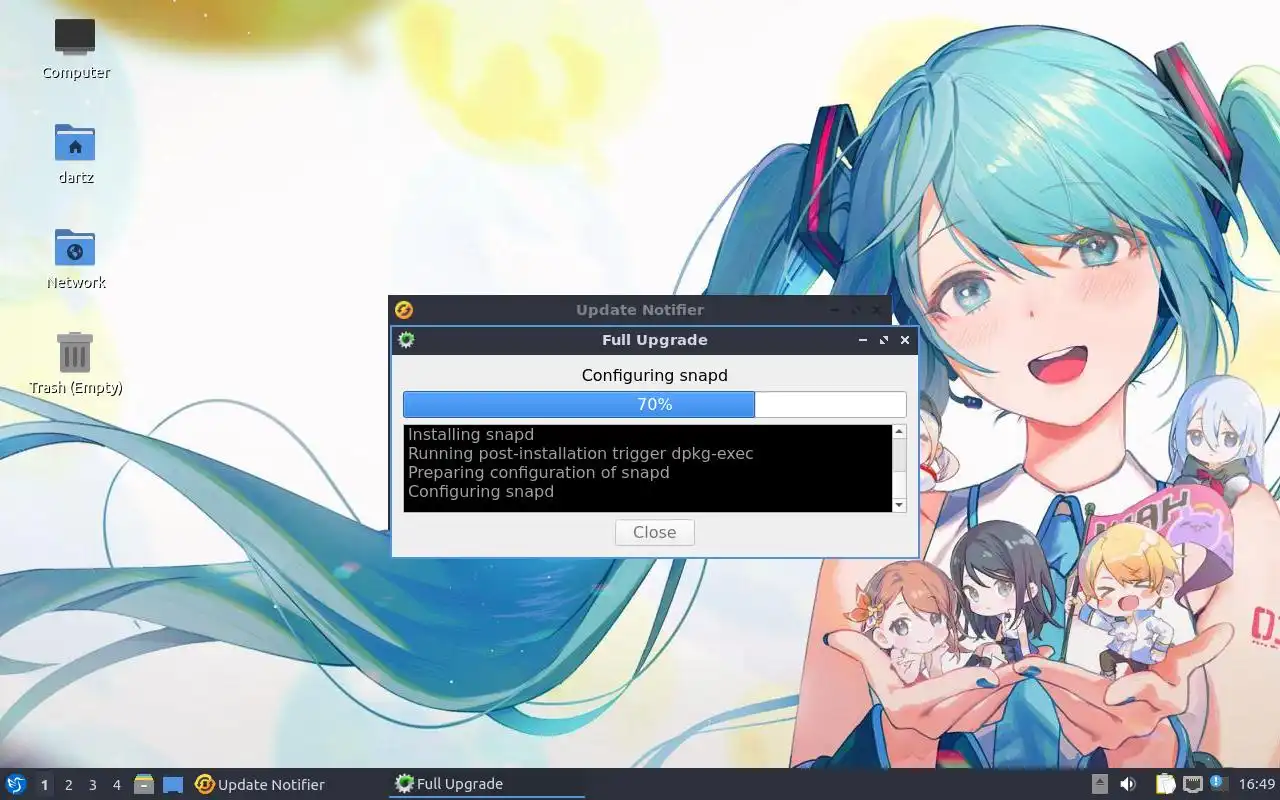Click the last 'Configuring snapd' log line
1280x800 pixels.
point(481,492)
